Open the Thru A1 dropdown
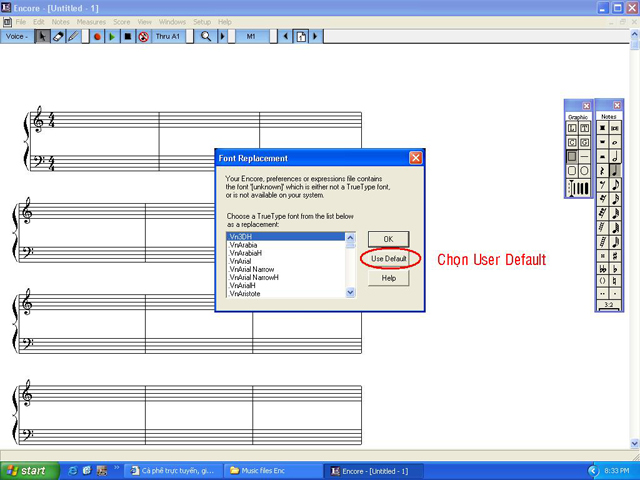The image size is (640, 480). coord(169,36)
